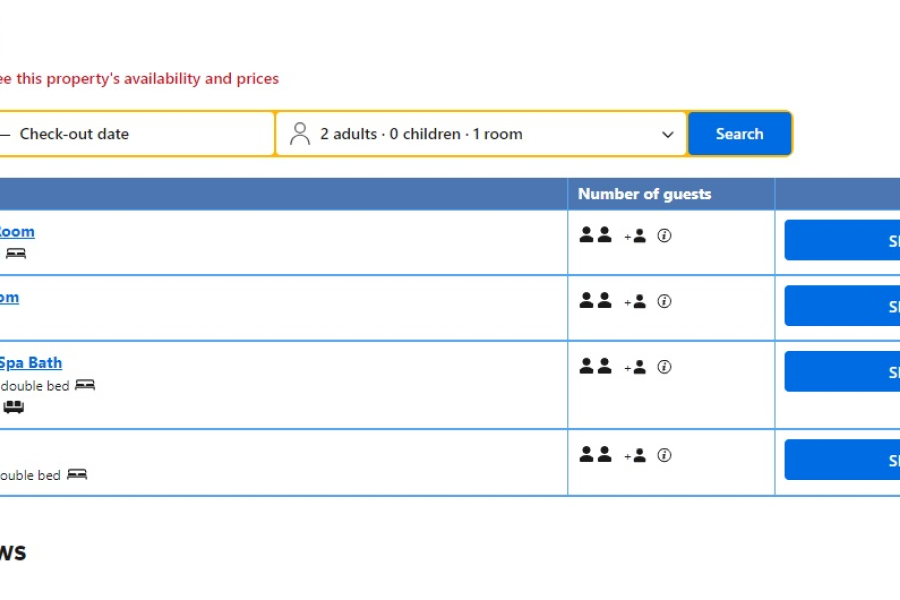Screen dimensions: 900x600
Task: Click the double bed icon in the Spa Bath row
Action: tap(85, 385)
